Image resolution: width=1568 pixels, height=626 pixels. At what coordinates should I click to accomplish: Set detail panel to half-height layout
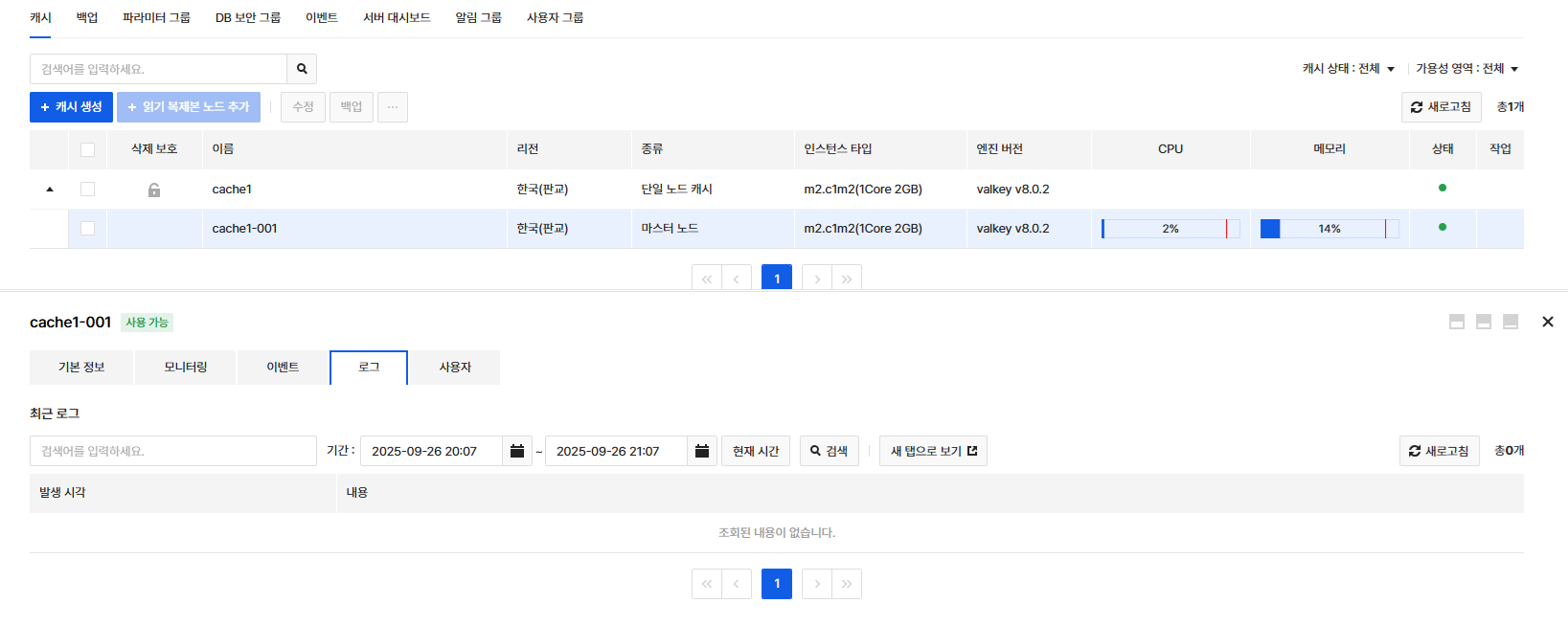pyautogui.click(x=1484, y=322)
